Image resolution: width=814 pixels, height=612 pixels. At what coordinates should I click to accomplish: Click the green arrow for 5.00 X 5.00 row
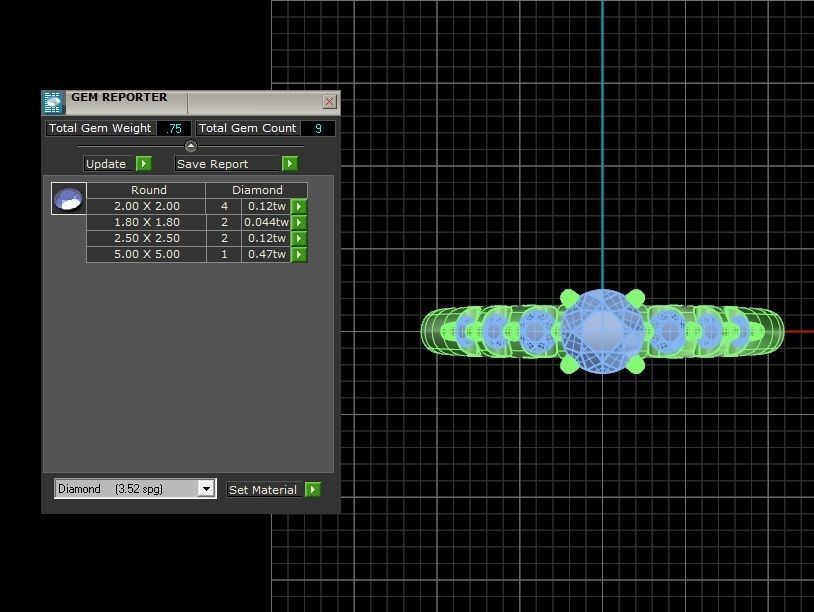point(299,254)
